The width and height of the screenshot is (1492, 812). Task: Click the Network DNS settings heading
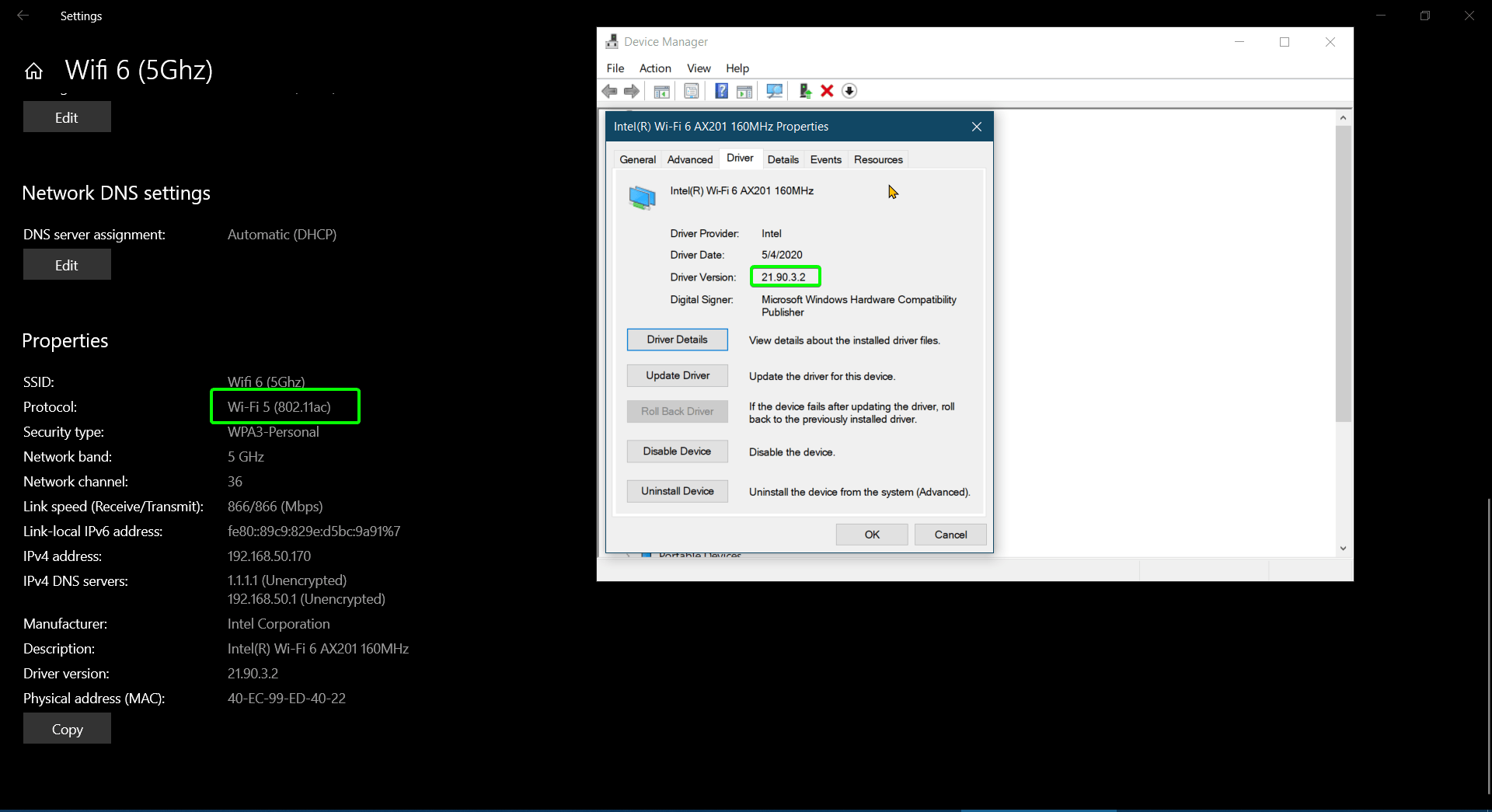point(117,193)
